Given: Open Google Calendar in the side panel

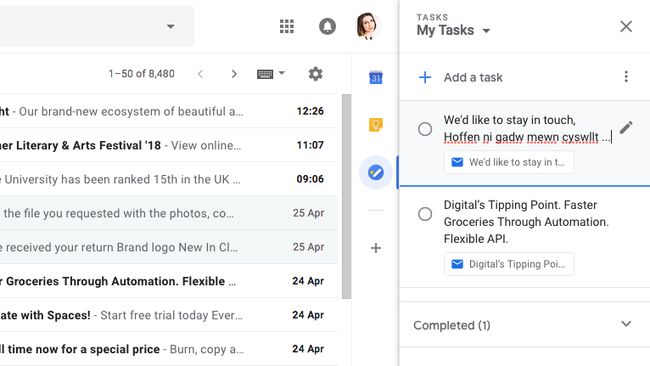Looking at the screenshot, I should [376, 77].
